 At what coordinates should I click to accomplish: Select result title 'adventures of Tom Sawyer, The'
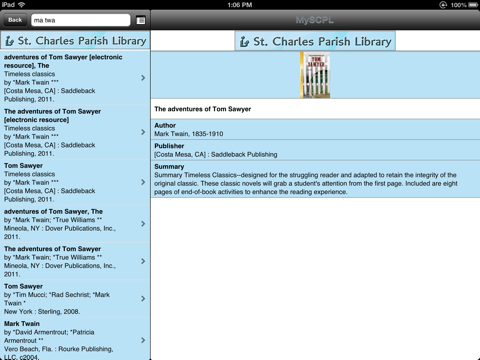53,211
